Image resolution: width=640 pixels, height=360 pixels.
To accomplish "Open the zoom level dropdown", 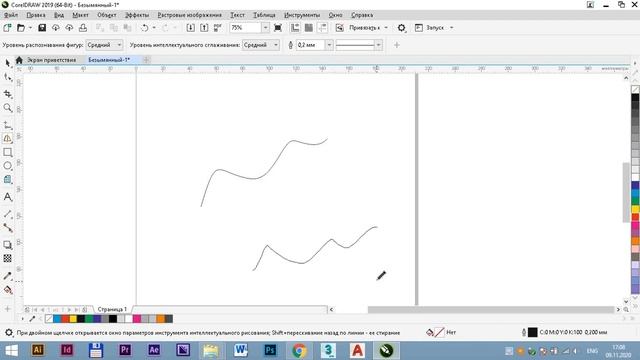I will click(265, 28).
